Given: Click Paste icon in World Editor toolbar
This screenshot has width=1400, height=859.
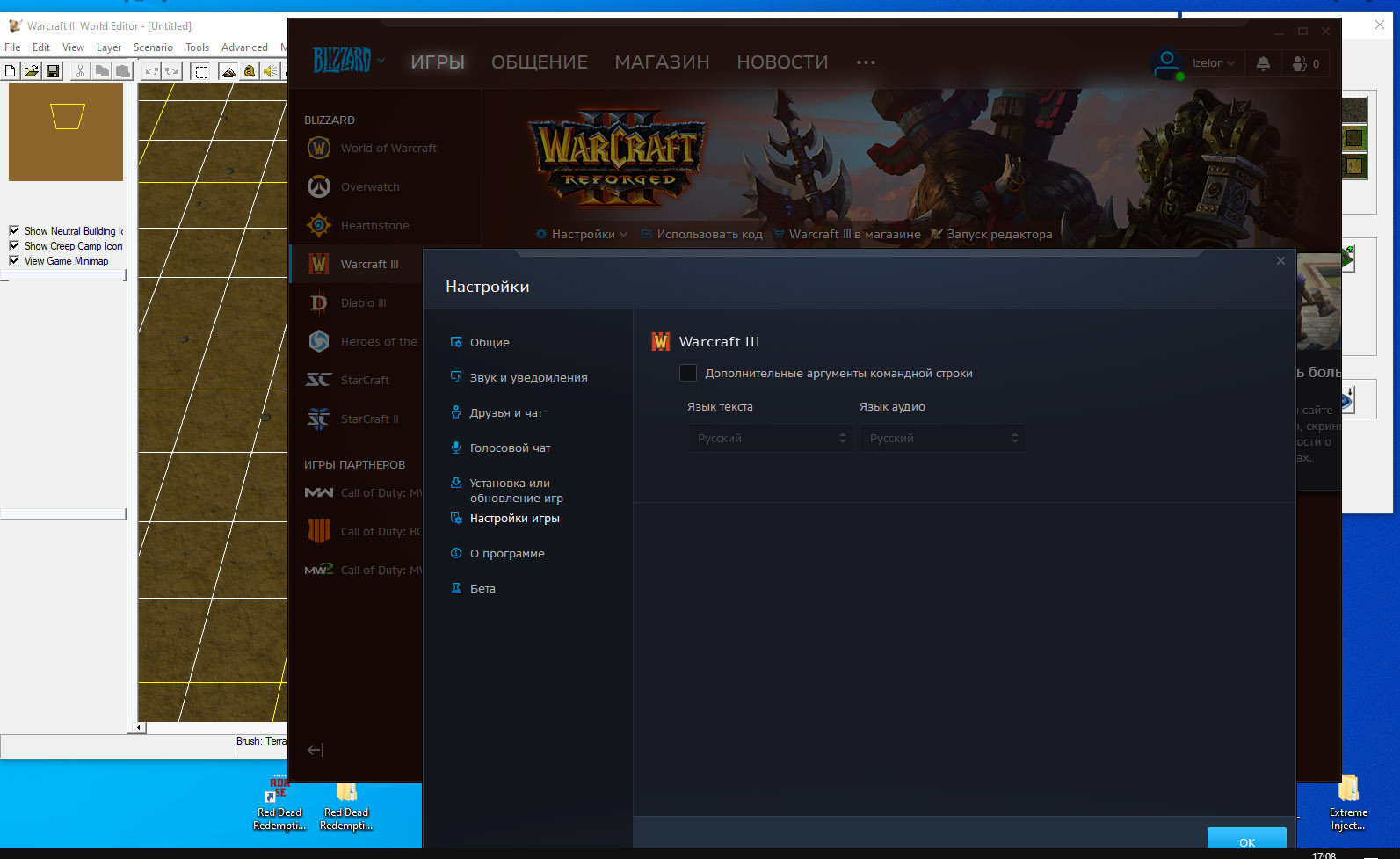Looking at the screenshot, I should point(123,71).
